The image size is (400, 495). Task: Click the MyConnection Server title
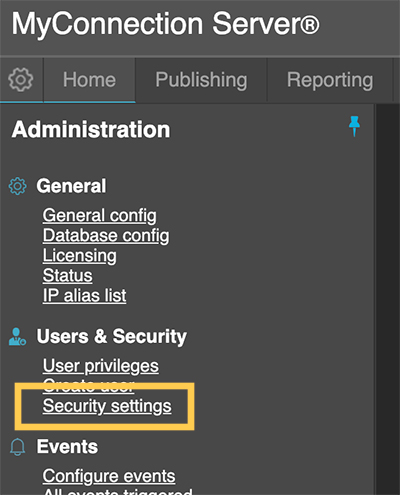click(x=166, y=23)
